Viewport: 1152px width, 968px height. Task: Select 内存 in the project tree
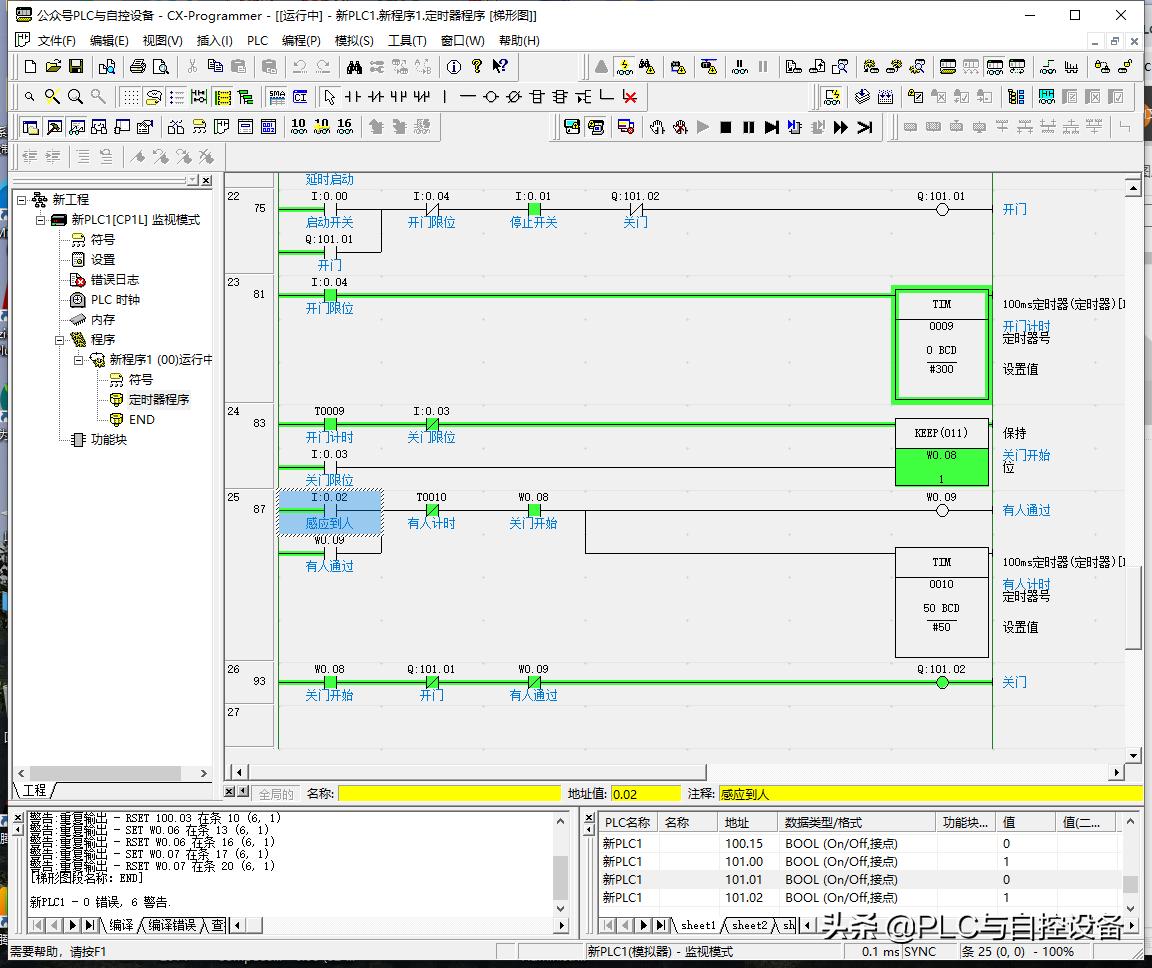[103, 319]
